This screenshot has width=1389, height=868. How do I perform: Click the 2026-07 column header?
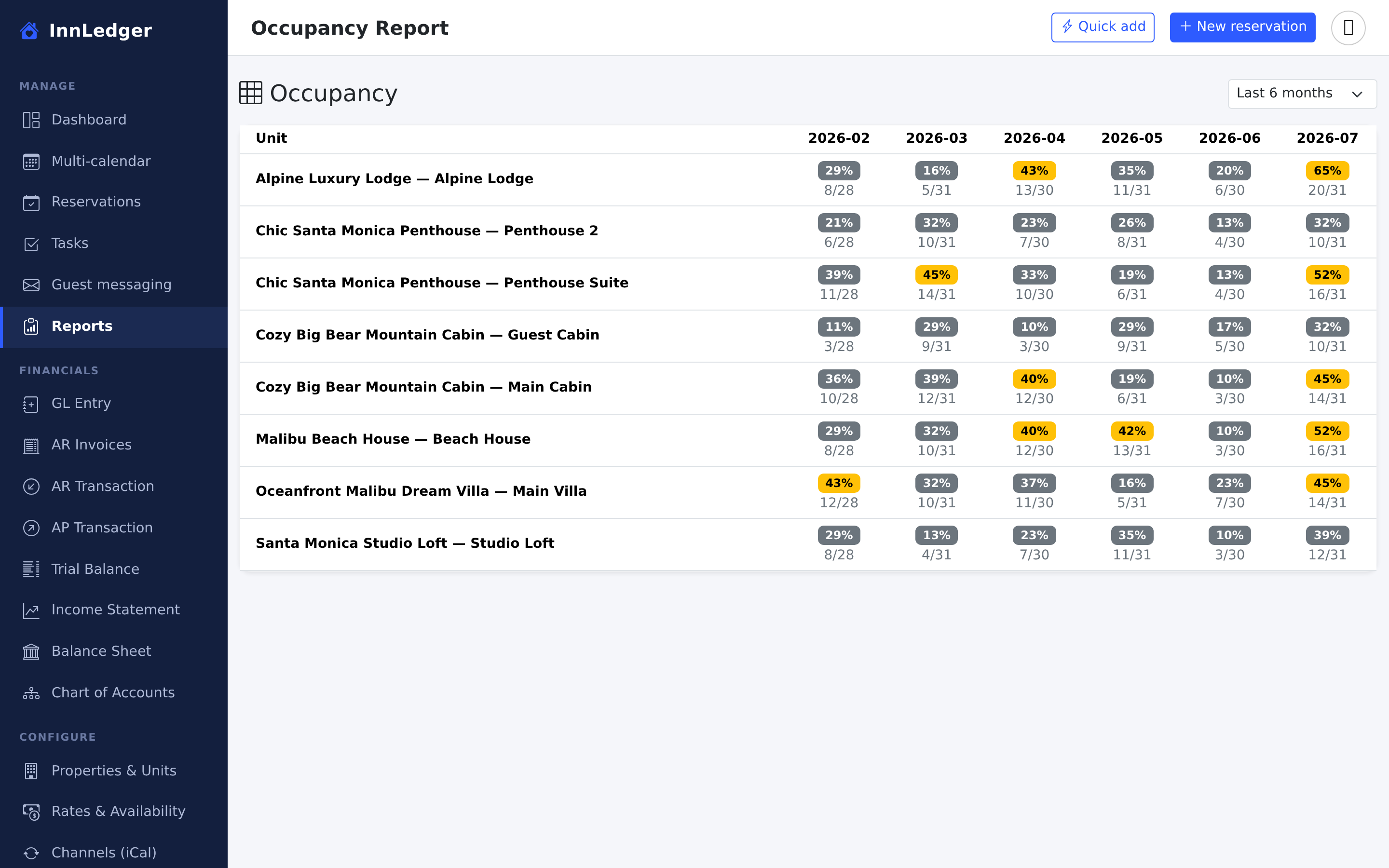click(1327, 138)
